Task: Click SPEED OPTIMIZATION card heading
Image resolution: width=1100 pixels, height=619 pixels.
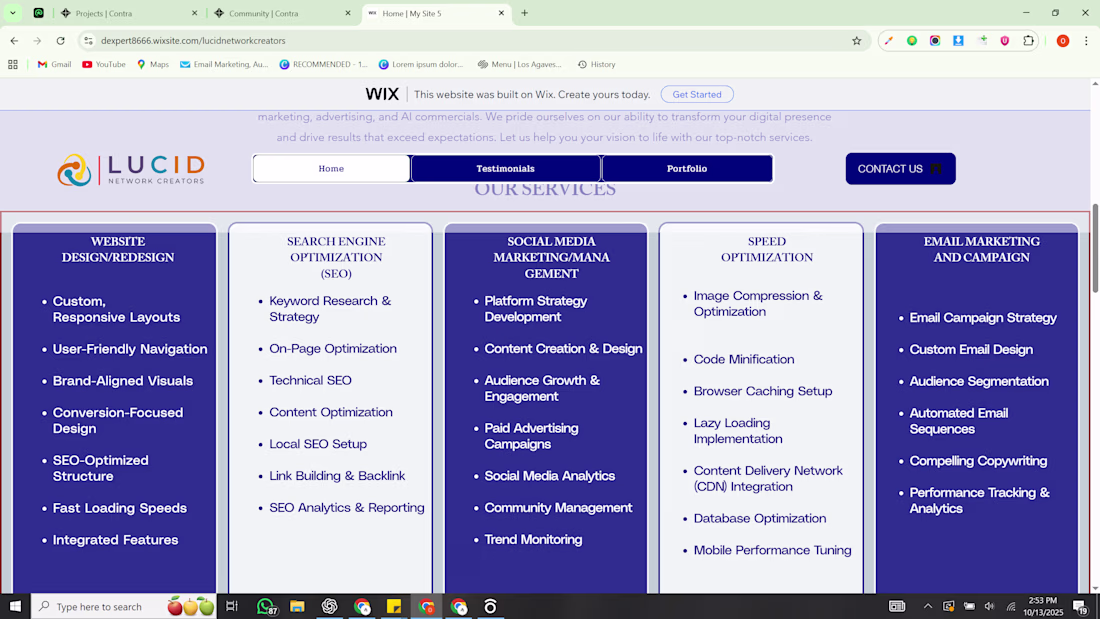Action: (767, 249)
